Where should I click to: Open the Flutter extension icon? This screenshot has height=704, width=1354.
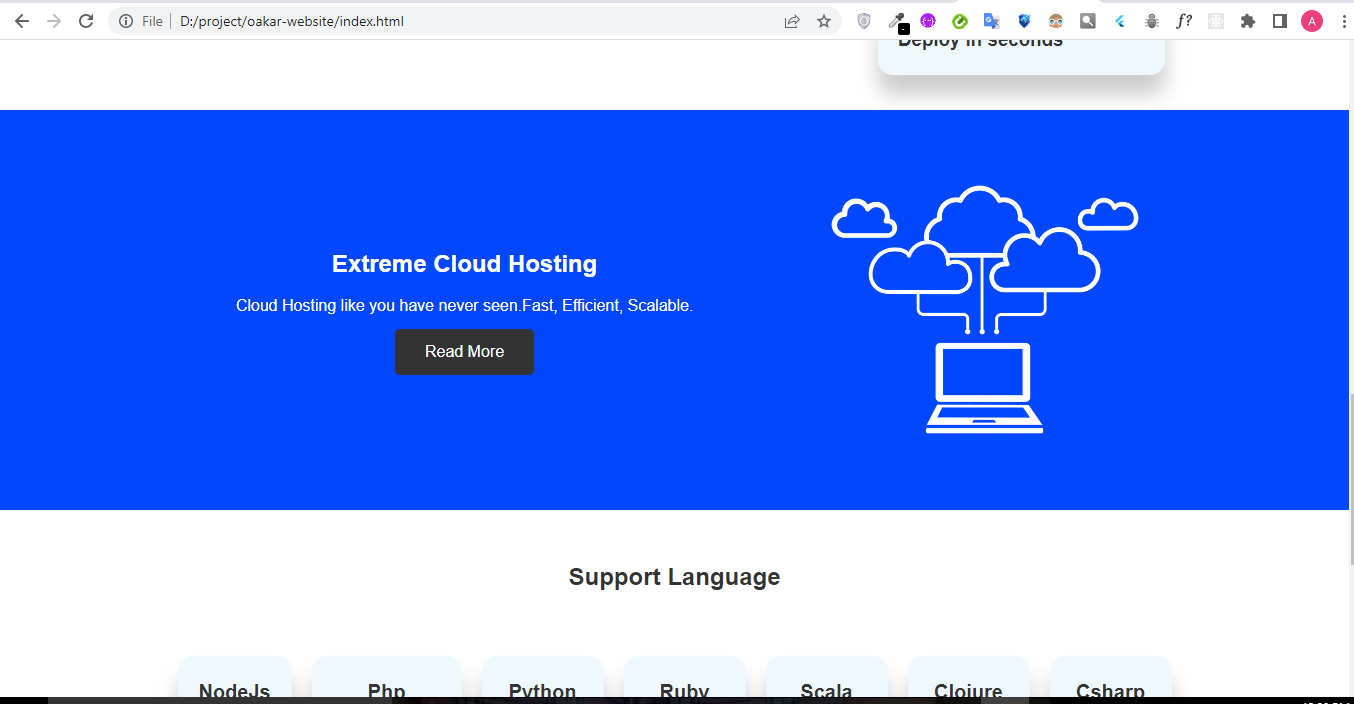1119,20
